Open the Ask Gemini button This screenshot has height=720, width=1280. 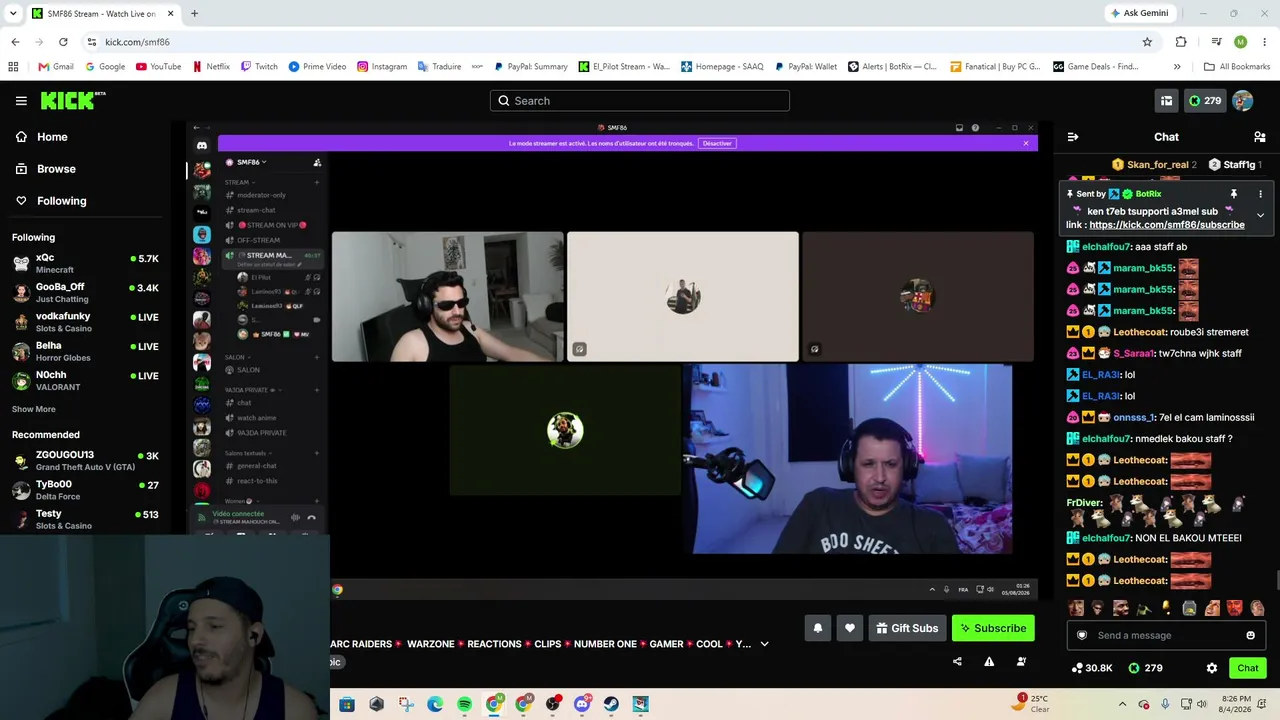point(1139,13)
